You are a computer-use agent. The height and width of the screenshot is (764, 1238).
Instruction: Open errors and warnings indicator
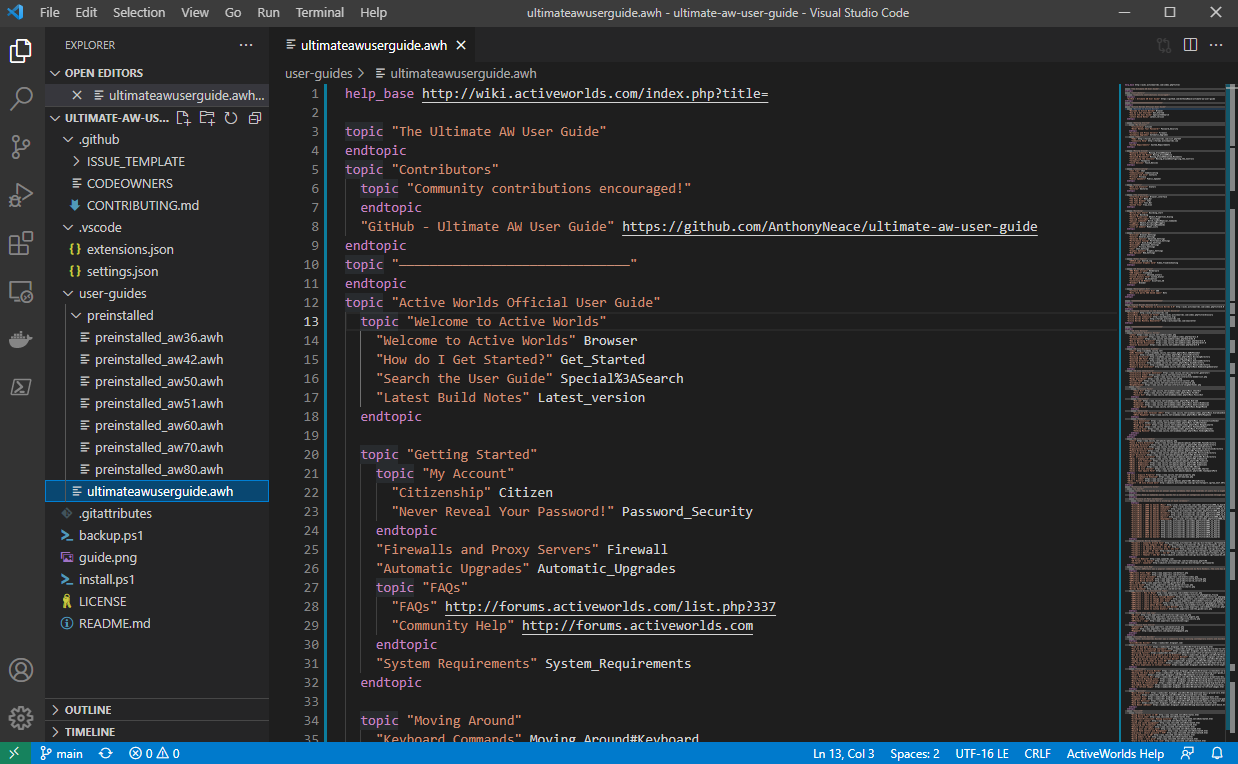(154, 753)
